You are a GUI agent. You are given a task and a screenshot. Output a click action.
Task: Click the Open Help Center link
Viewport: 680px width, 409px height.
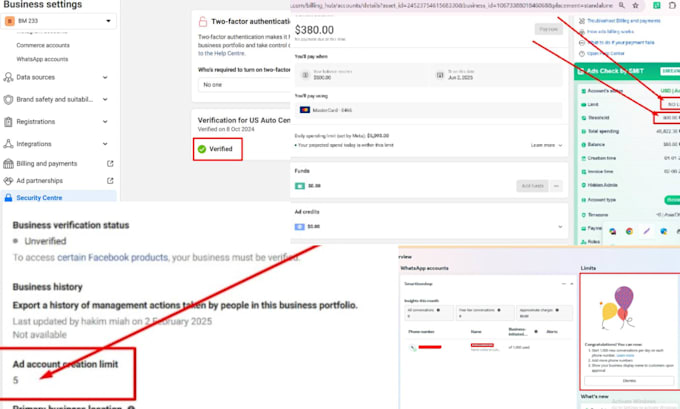click(x=605, y=53)
